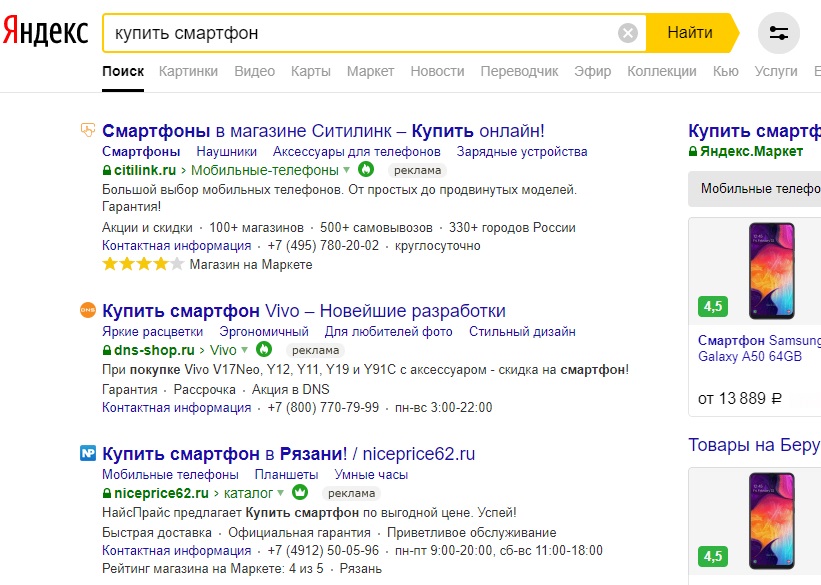Click the 4,5 rating badge under Товары на Беру
Viewport: 821px width, 585px height.
pyautogui.click(x=713, y=556)
